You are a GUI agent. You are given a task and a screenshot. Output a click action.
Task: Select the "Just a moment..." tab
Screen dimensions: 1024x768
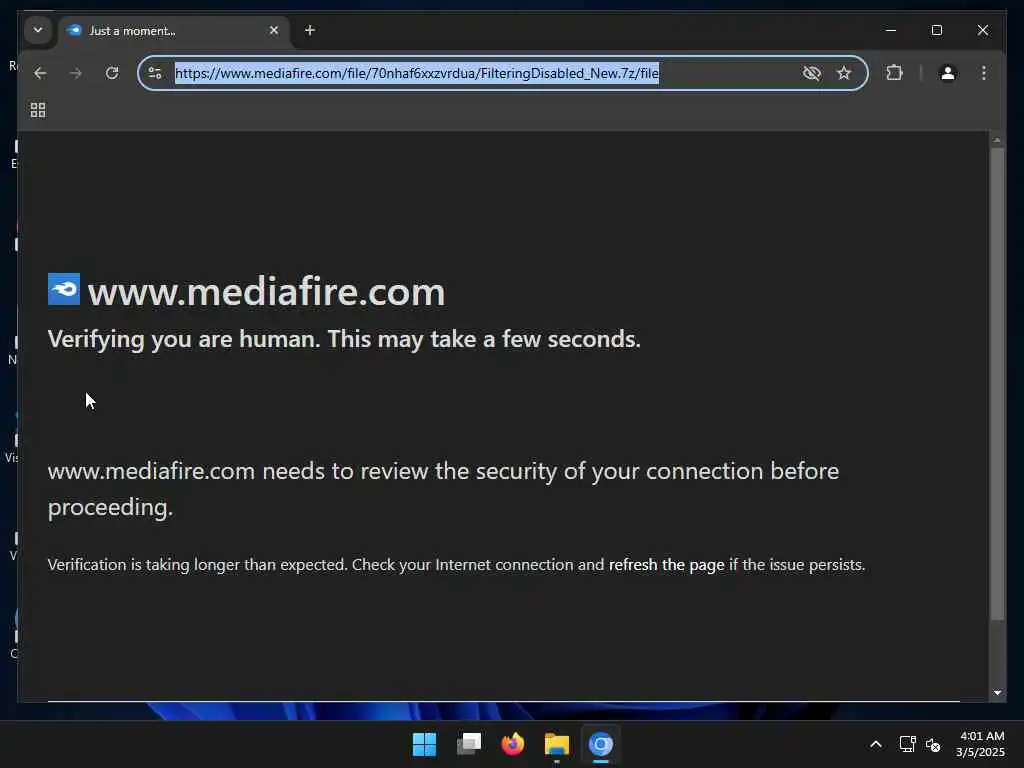tap(175, 31)
